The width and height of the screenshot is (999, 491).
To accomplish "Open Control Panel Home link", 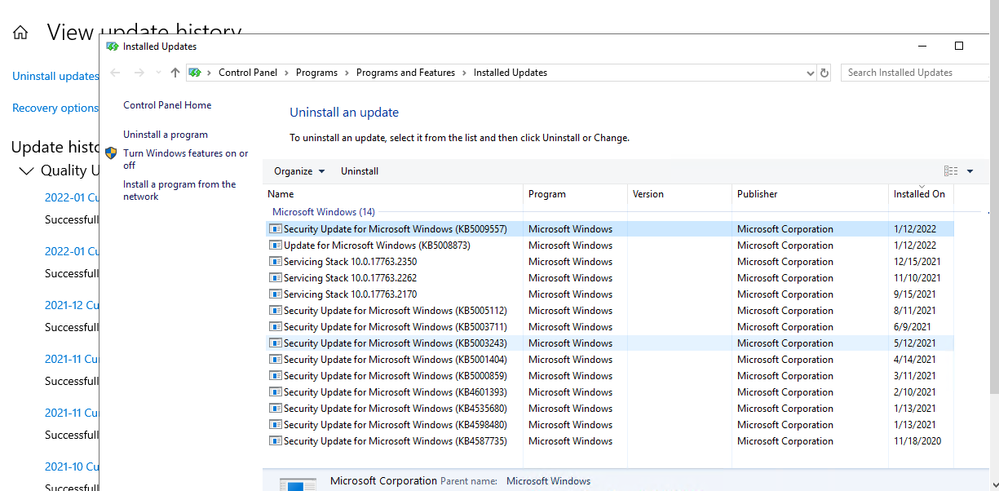I will (x=167, y=105).
